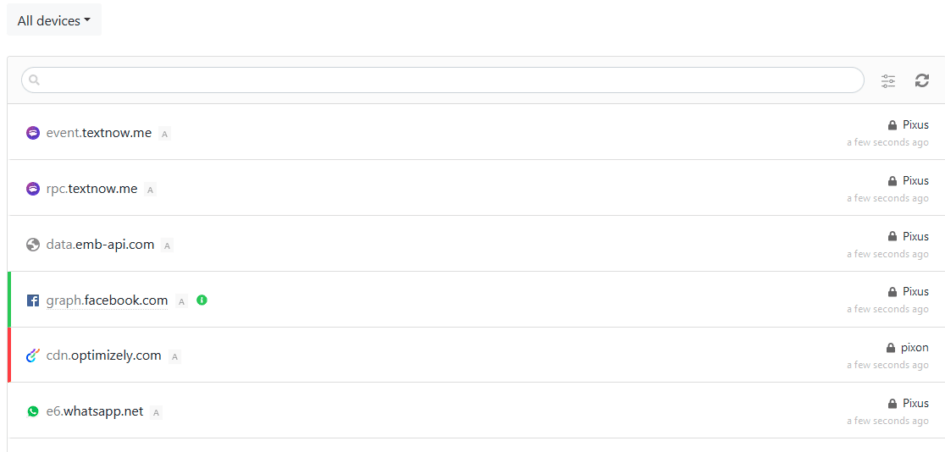Click the pixon device label
The height and width of the screenshot is (452, 945).
tap(914, 348)
